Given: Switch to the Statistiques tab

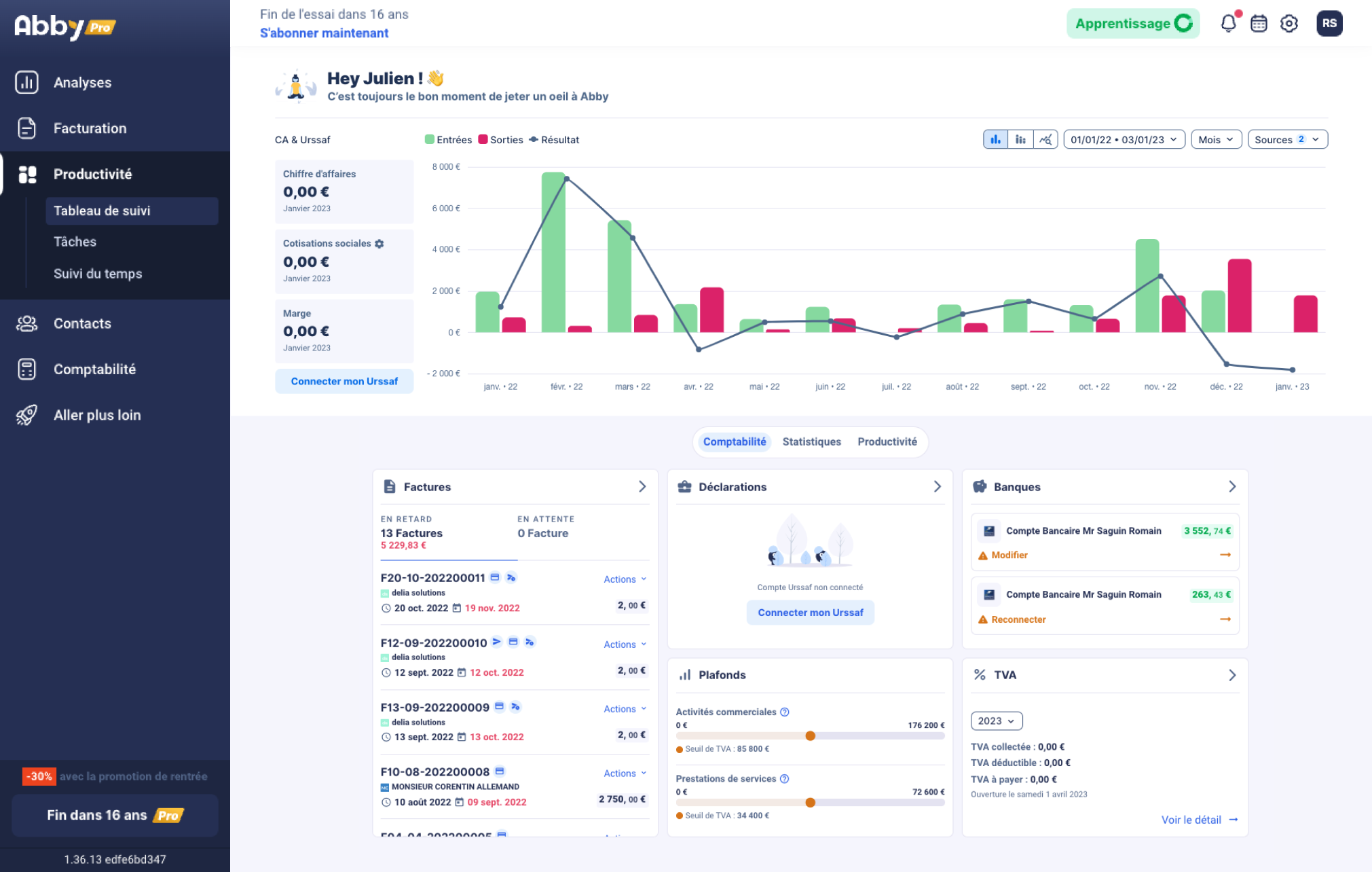Looking at the screenshot, I should [811, 441].
